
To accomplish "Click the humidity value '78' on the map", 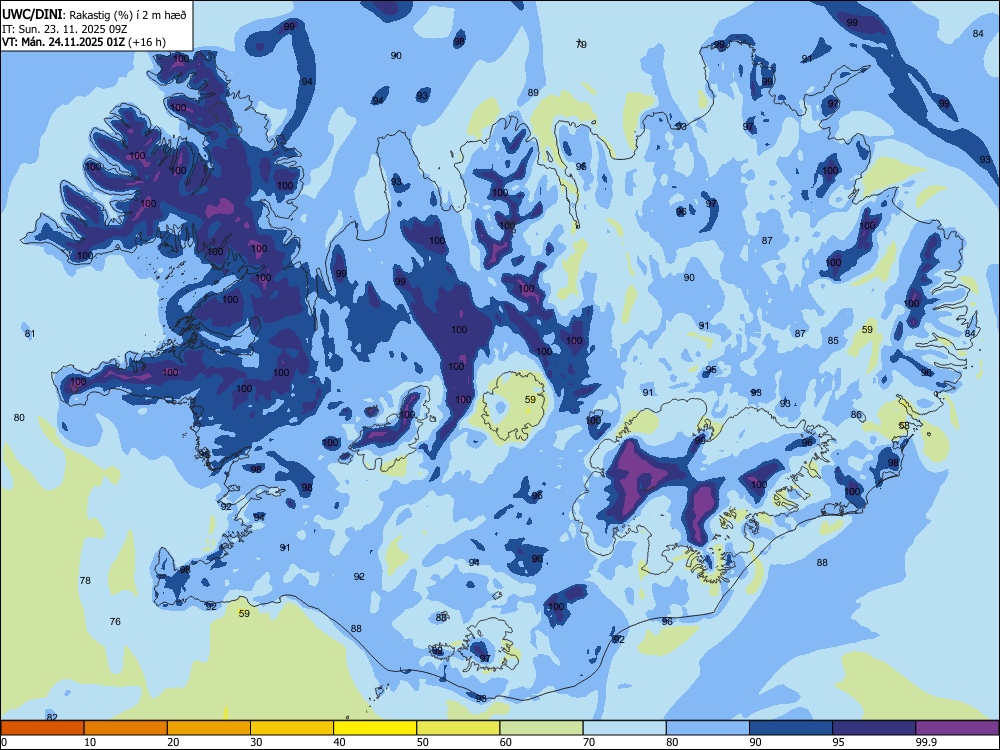I will [x=85, y=580].
